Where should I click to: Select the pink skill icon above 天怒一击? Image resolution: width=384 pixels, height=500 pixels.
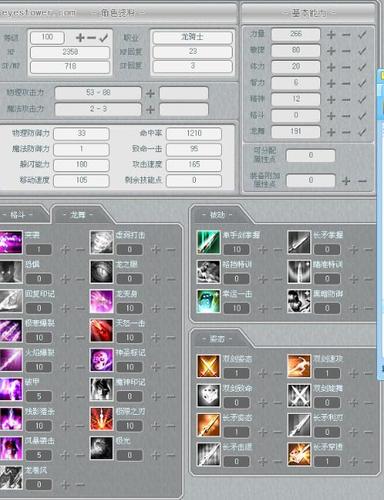coord(101,301)
